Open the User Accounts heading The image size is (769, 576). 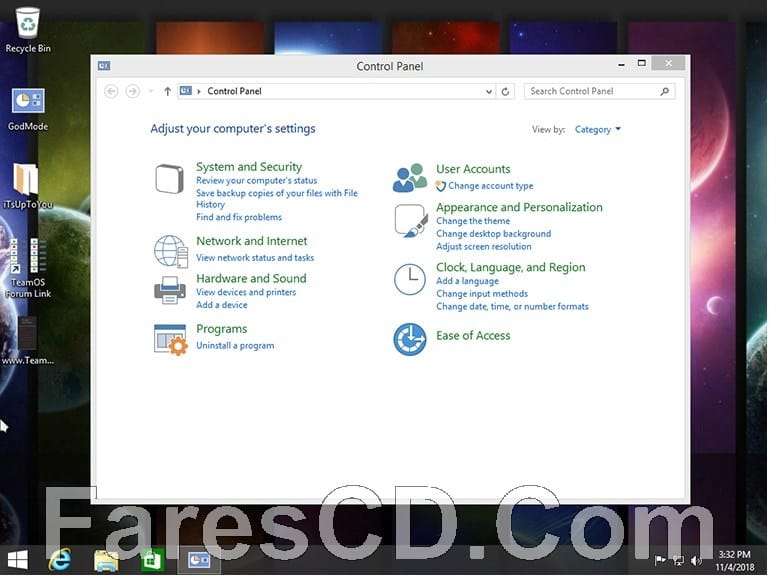click(x=473, y=169)
